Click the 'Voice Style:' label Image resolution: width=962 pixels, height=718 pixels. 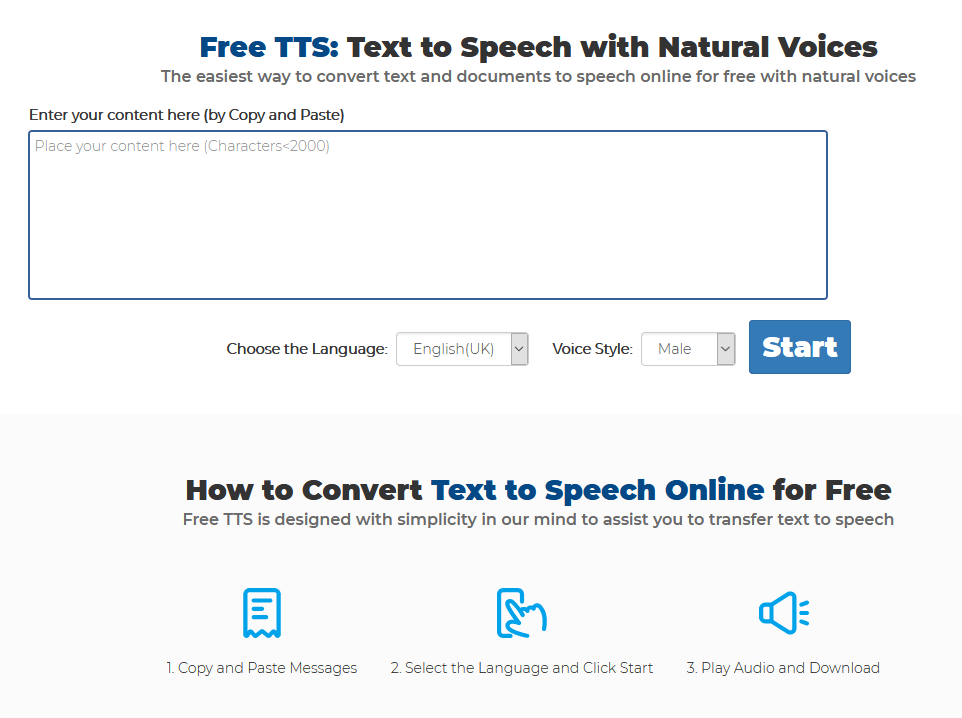[x=592, y=349]
